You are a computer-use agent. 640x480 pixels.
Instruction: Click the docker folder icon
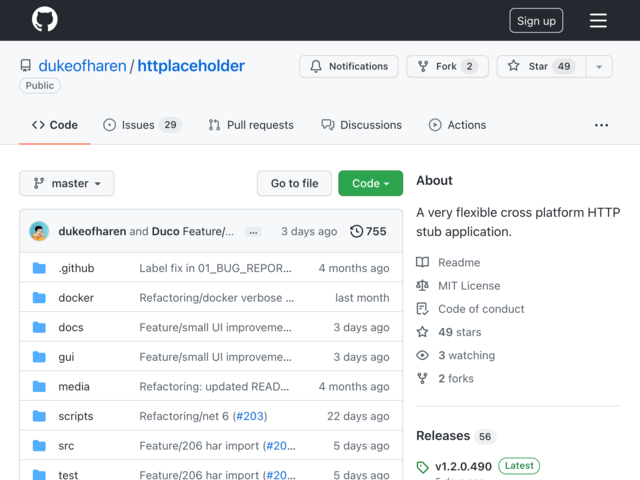[39, 298]
